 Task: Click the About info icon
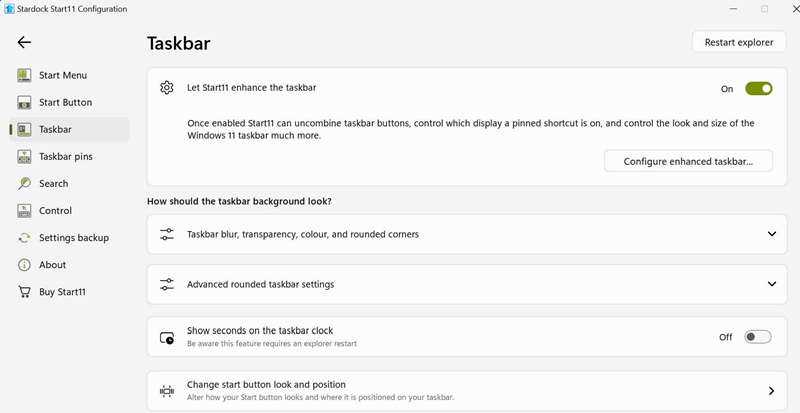pos(25,265)
